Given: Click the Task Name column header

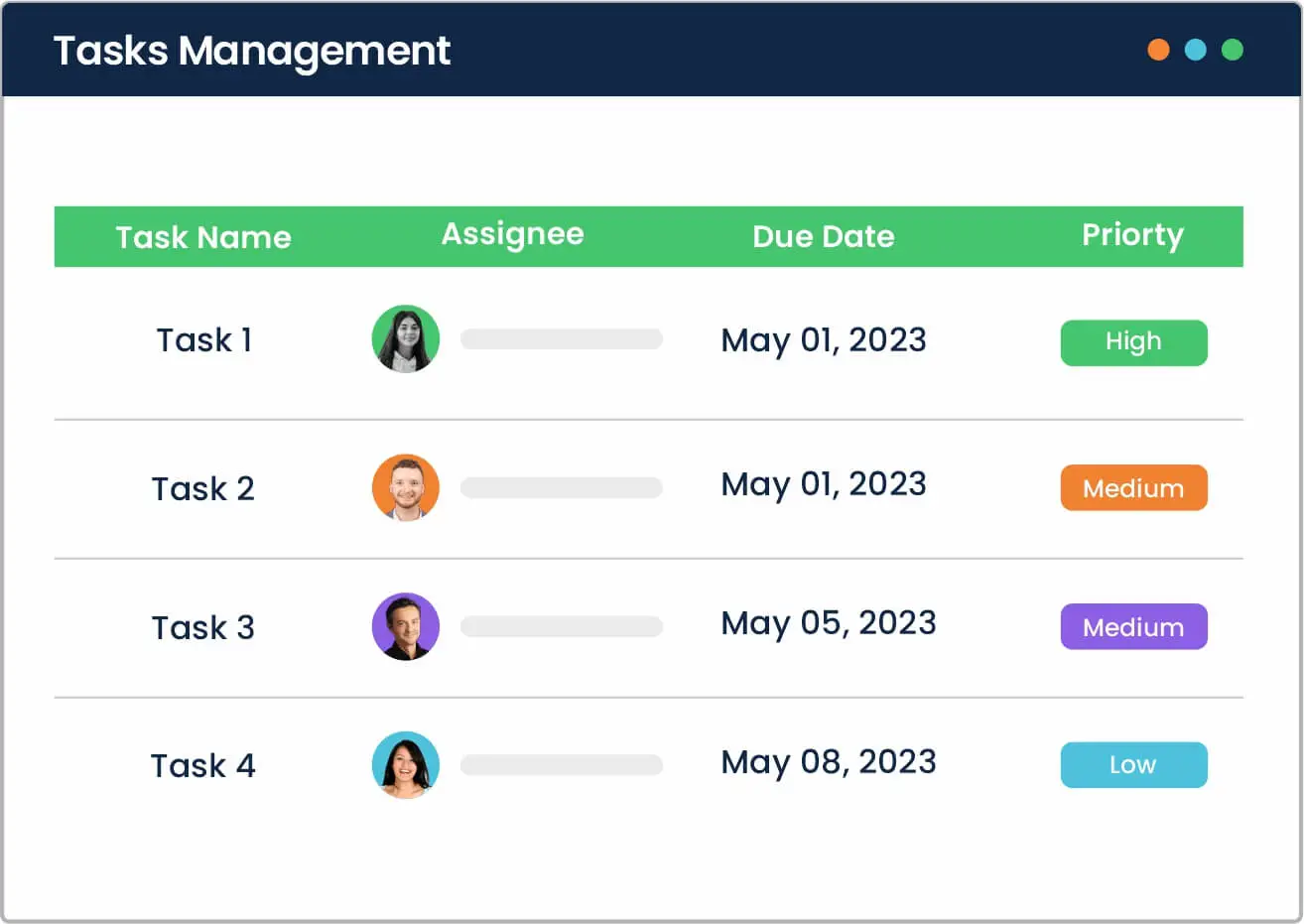Looking at the screenshot, I should (x=203, y=237).
